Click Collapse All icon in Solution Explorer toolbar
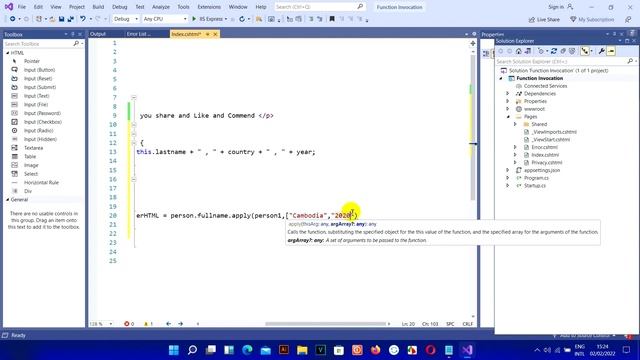This screenshot has height=360, width=640. pyautogui.click(x=563, y=51)
